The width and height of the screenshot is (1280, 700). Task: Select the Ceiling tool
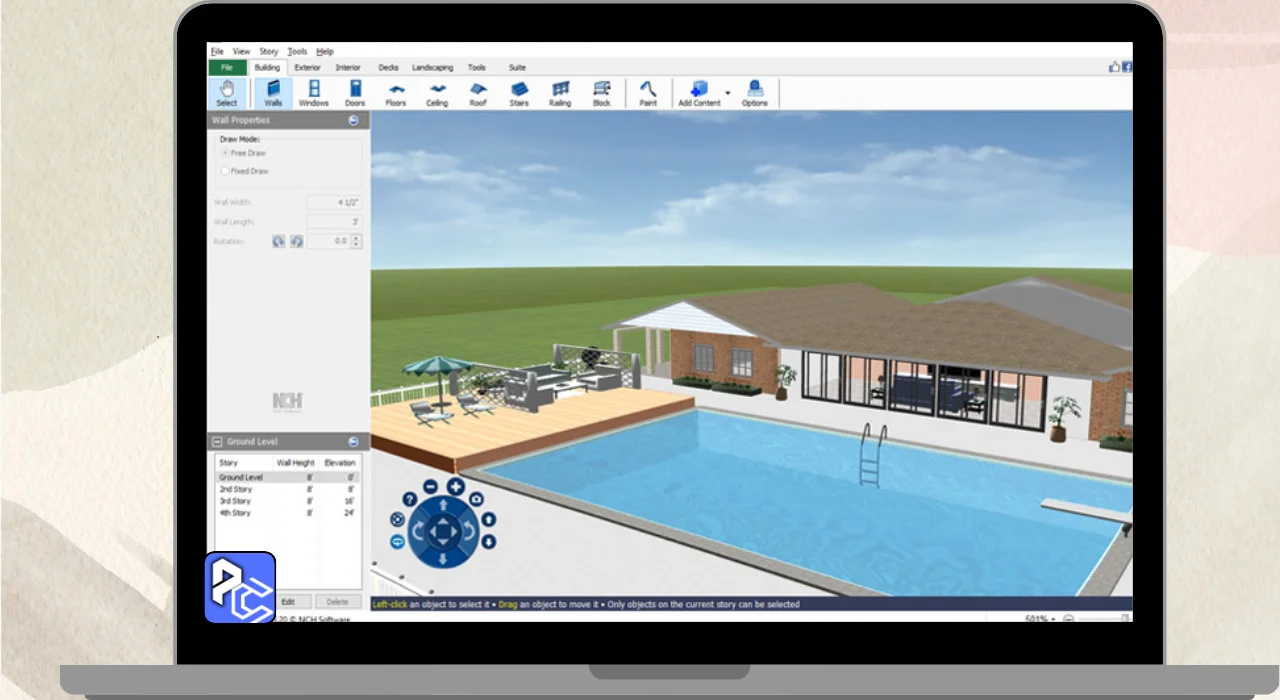pos(437,93)
